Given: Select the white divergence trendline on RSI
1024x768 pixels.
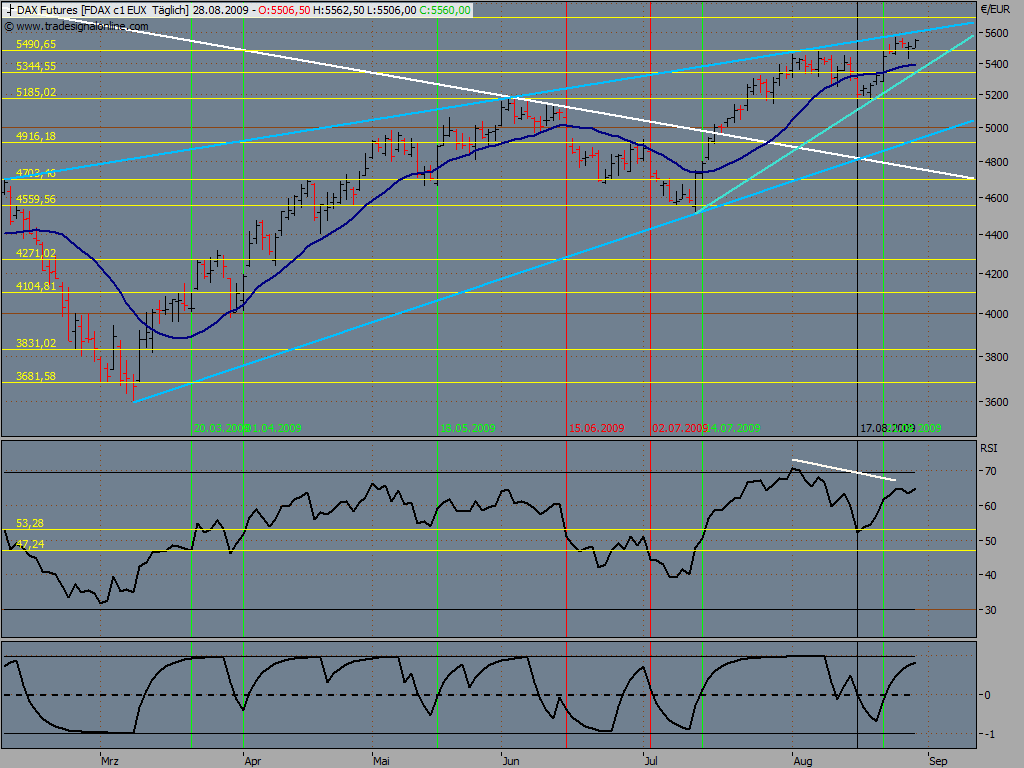Looking at the screenshot, I should (844, 470).
